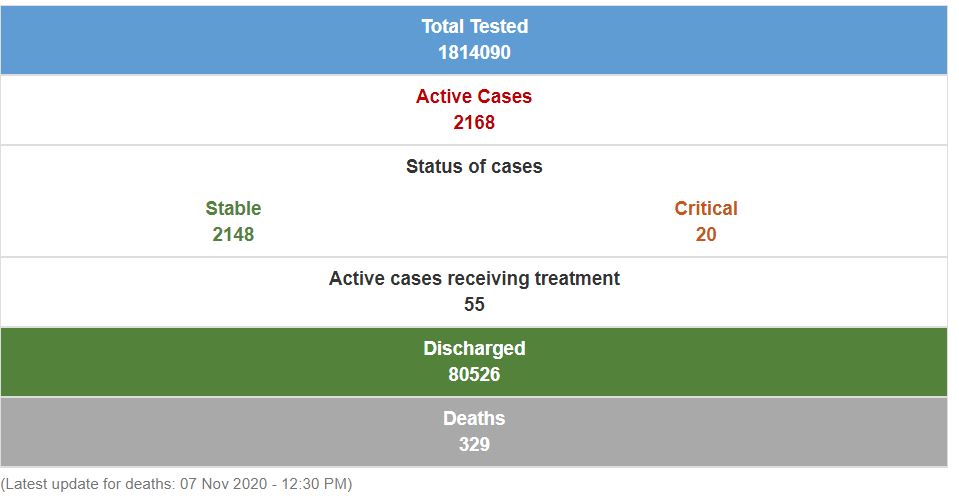Select the number 55 under treatment
Image resolution: width=959 pixels, height=499 pixels.
tap(474, 305)
